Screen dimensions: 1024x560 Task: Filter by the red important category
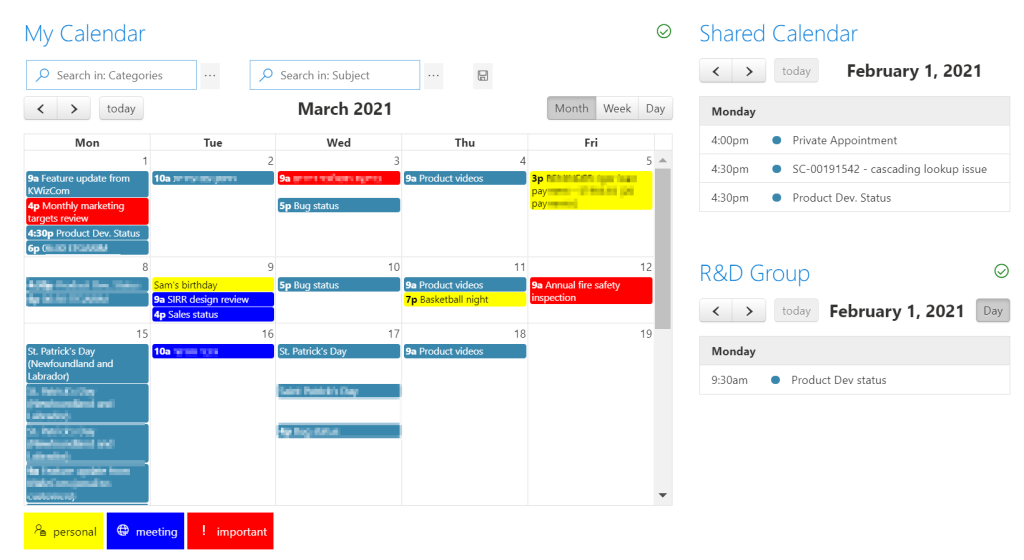[x=231, y=531]
